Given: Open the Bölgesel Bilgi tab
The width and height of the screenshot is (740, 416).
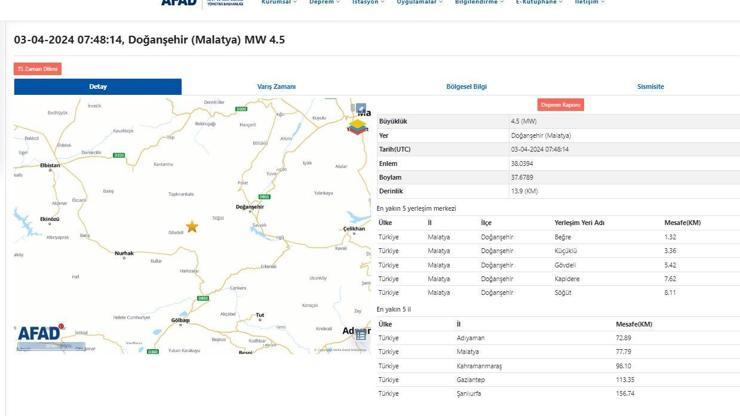Looking at the screenshot, I should click(466, 87).
